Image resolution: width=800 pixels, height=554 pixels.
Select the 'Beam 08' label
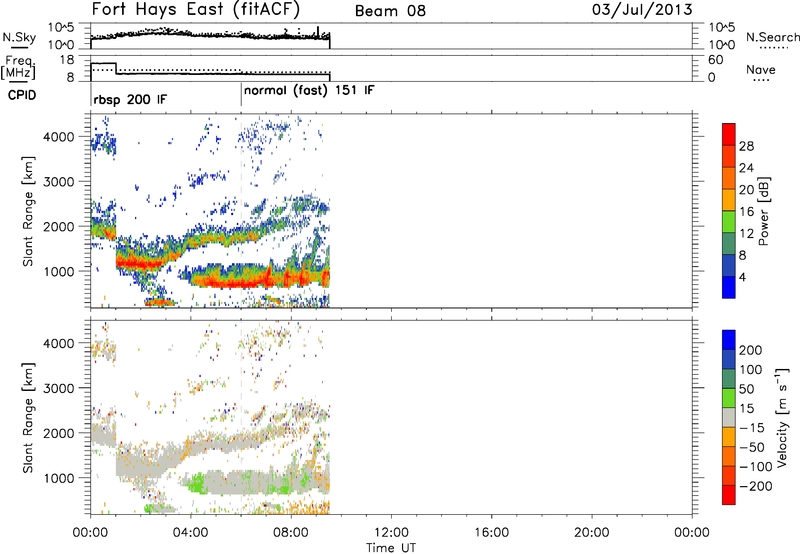point(390,11)
